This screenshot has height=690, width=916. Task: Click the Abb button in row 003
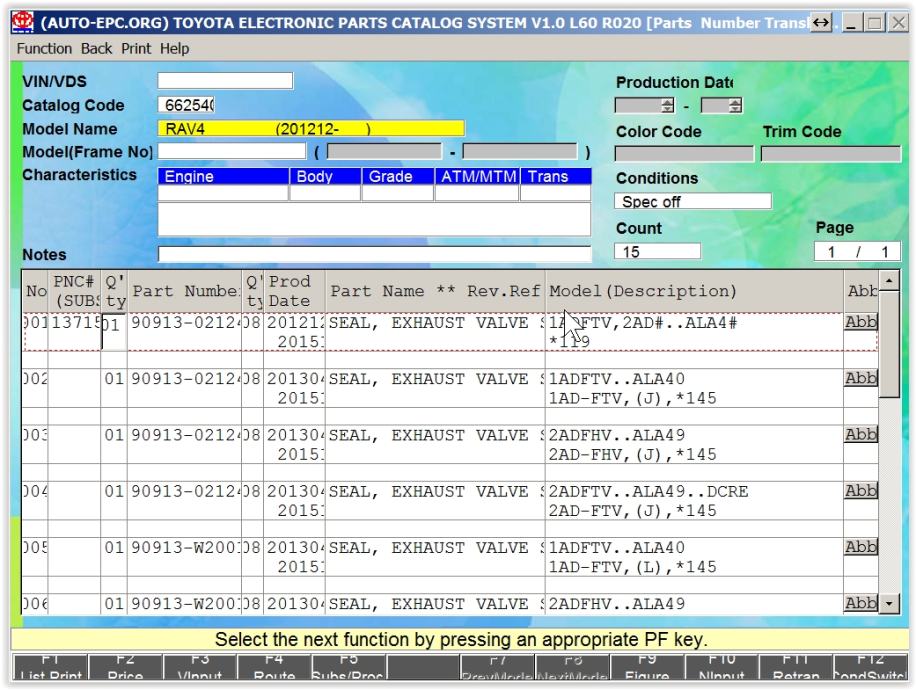pos(861,434)
